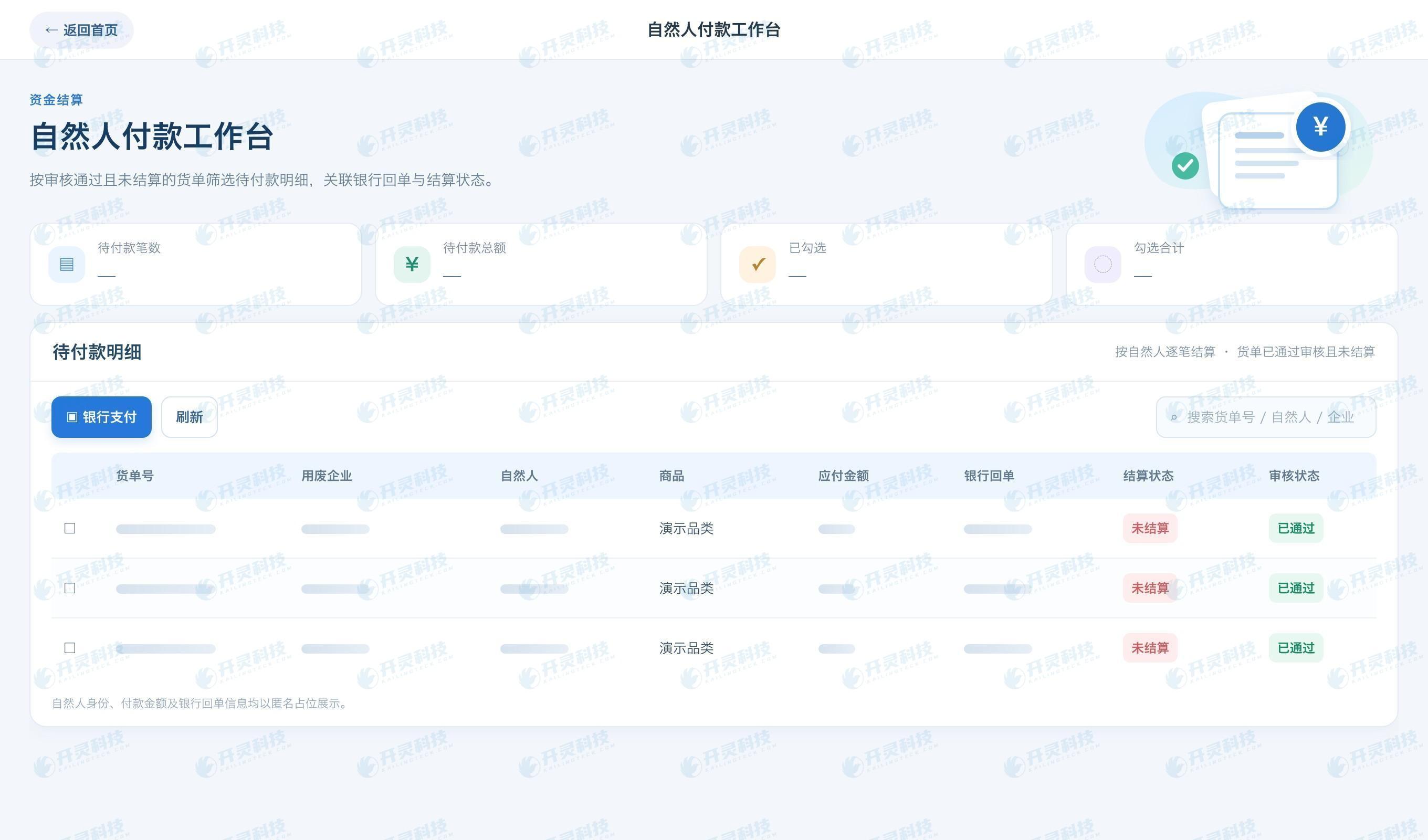1428x840 pixels.
Task: Click 已通过 badge in third row
Action: pos(1295,648)
